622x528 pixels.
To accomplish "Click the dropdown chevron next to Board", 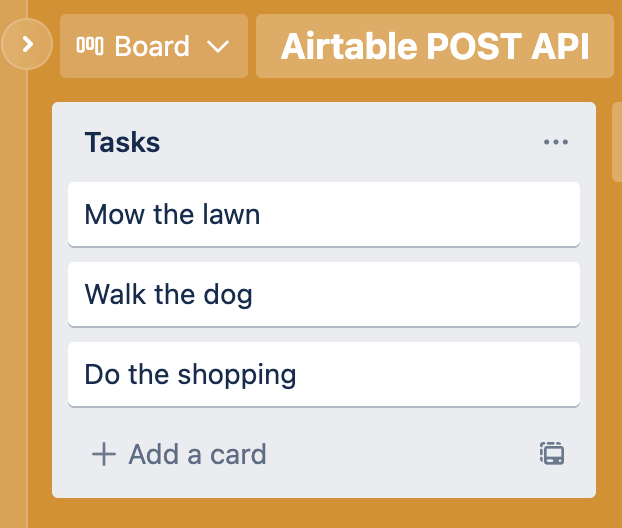I will pos(218,47).
